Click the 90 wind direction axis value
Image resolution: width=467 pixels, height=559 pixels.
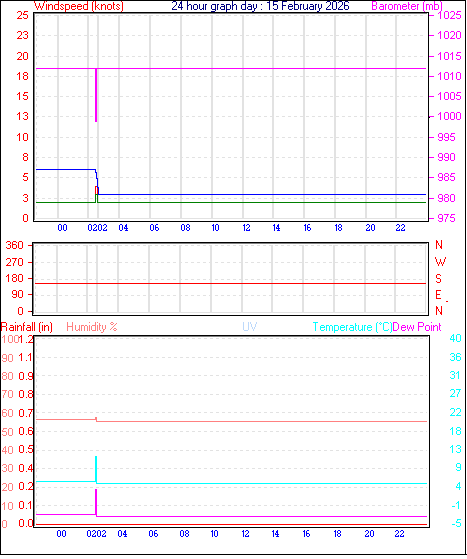[x=17, y=294]
